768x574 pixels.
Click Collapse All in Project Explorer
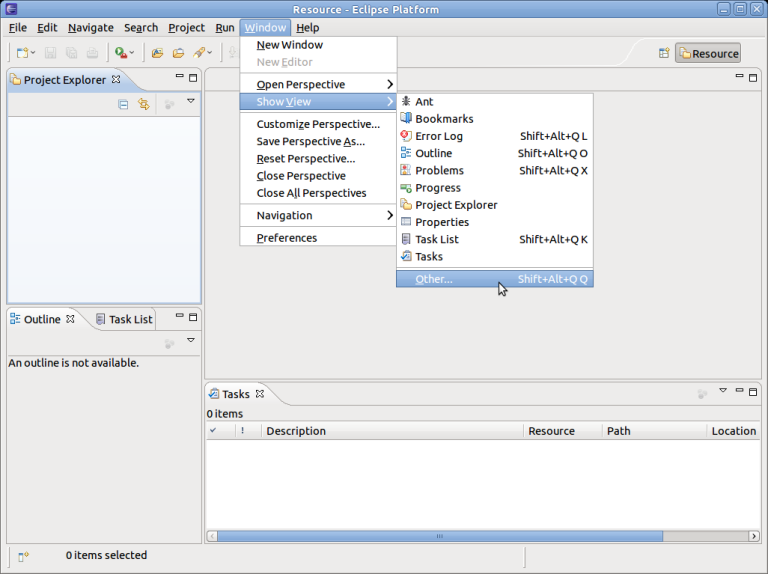(123, 104)
